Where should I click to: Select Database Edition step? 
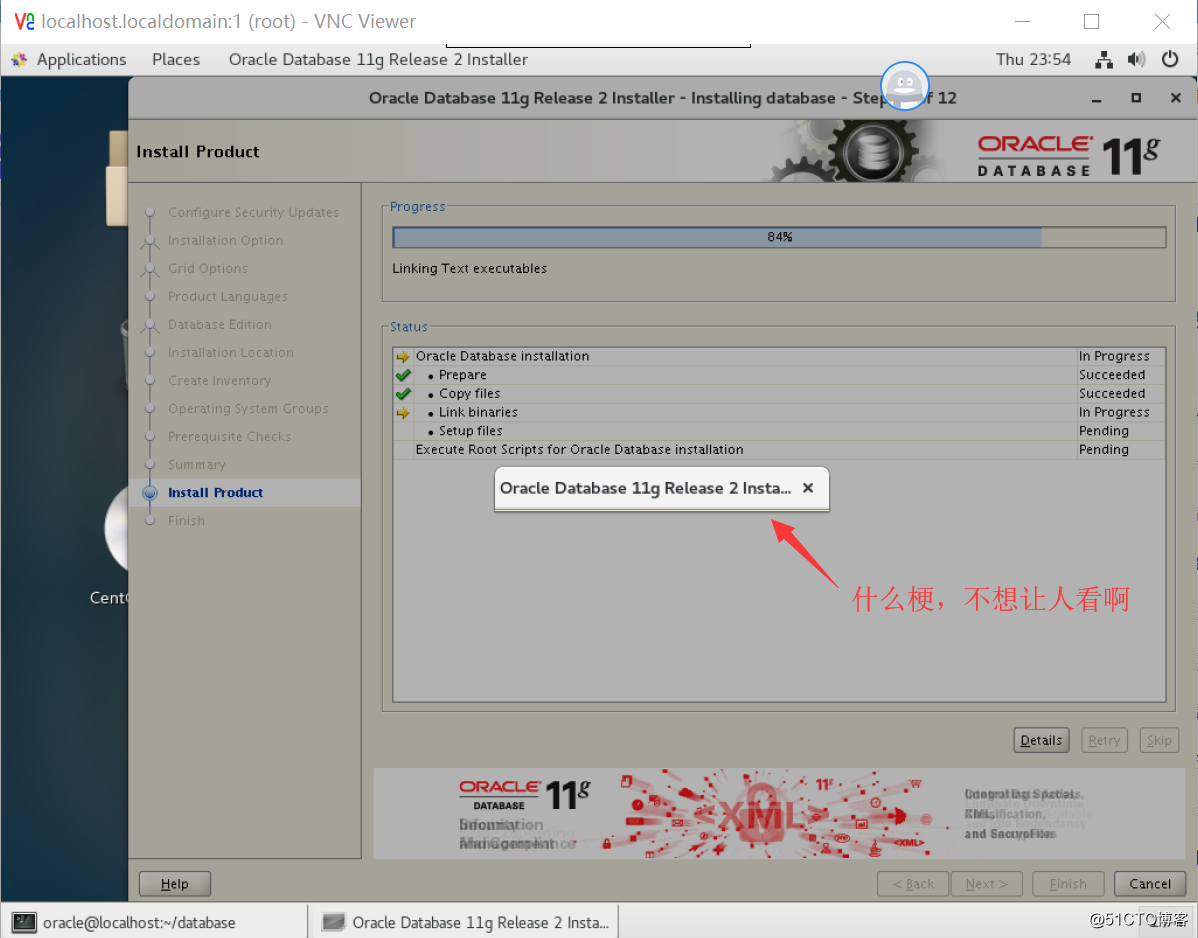[x=219, y=325]
